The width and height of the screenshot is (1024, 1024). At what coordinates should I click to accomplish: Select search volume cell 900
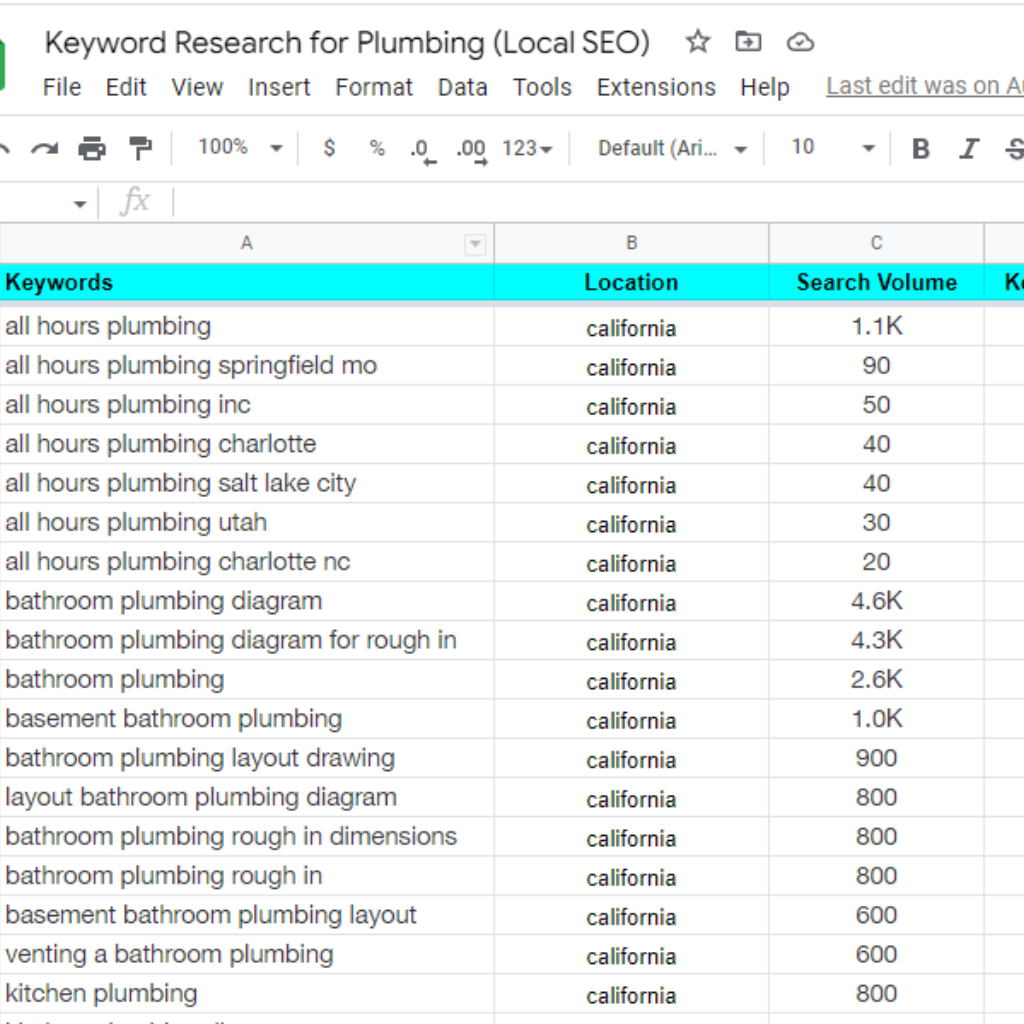click(876, 758)
